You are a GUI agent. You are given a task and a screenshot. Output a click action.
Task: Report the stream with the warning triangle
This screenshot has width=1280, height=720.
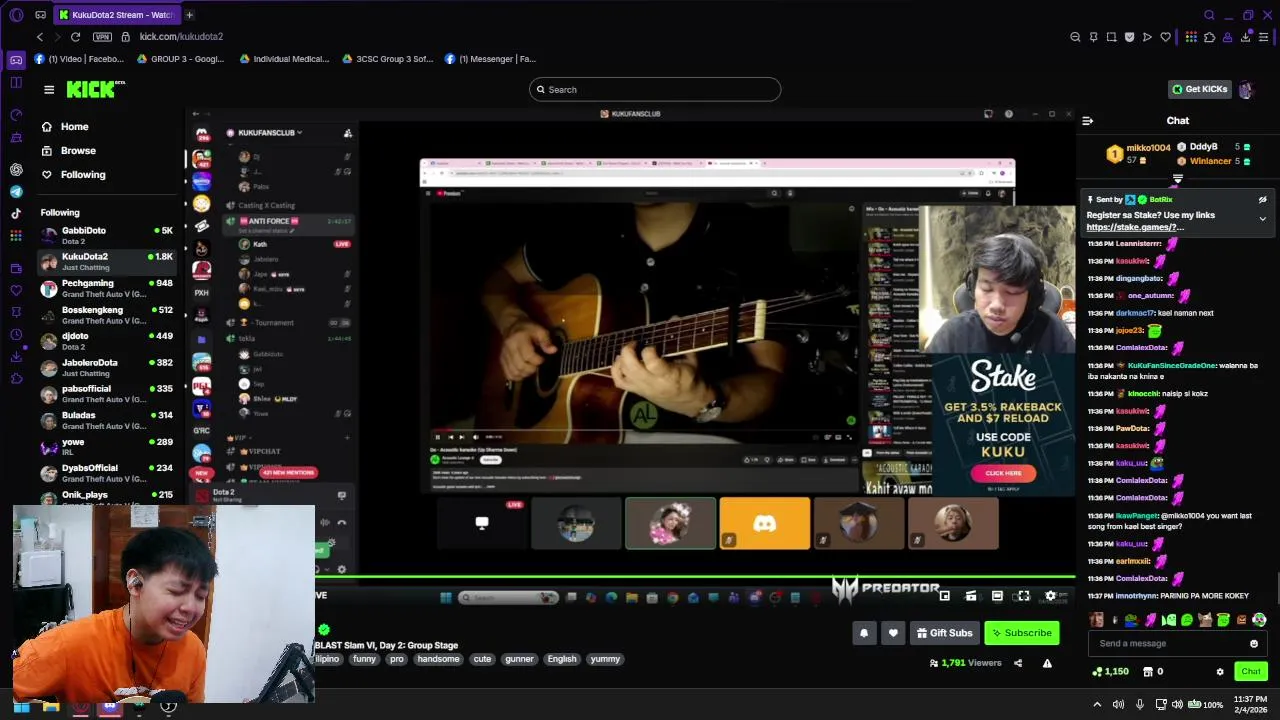1047,663
